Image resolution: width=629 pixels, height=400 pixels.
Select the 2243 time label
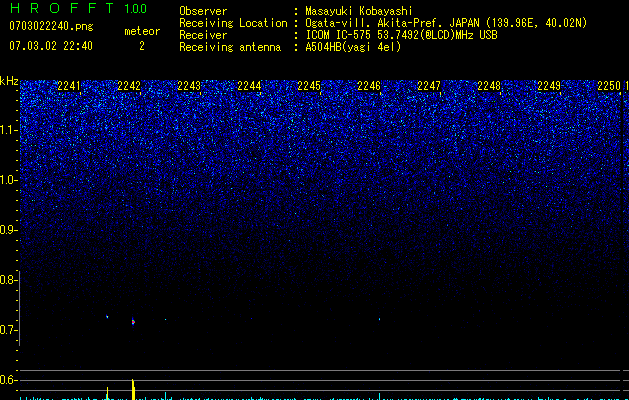189,86
